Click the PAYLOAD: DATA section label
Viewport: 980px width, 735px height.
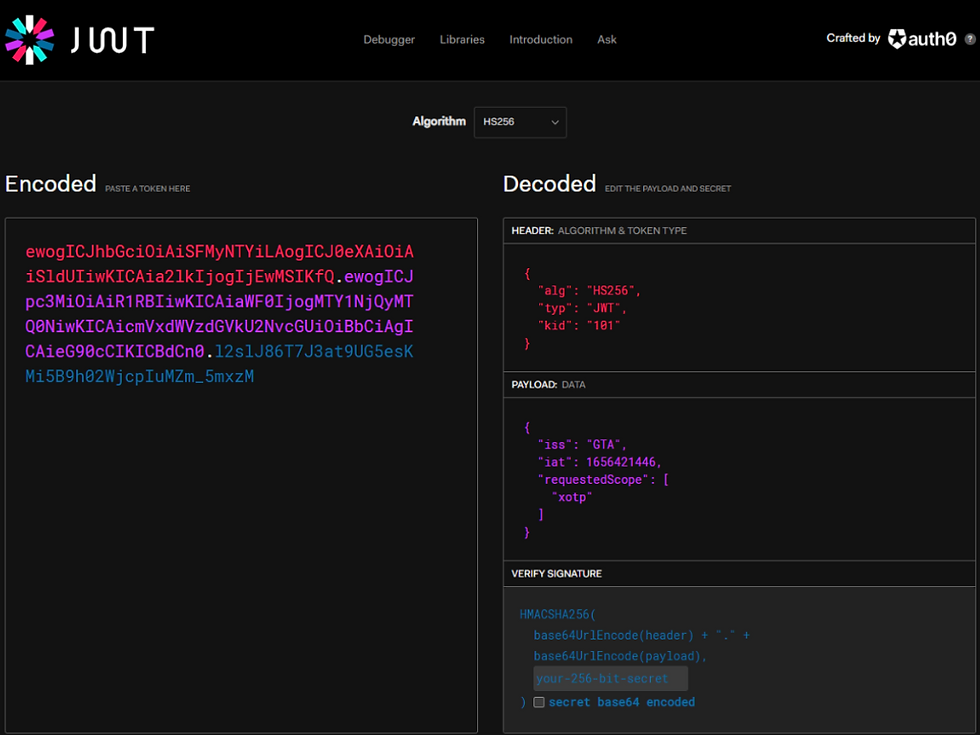click(548, 384)
